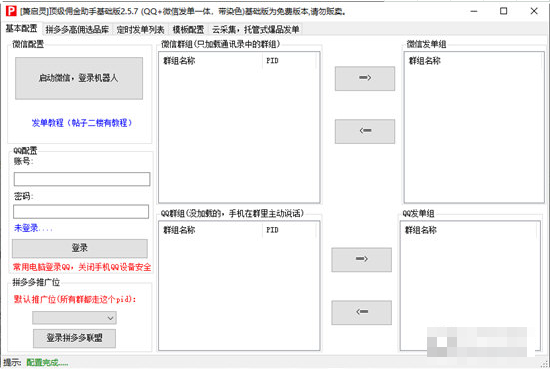Click the red P app icon in title bar
Image resolution: width=550 pixels, height=369 pixels.
coord(11,11)
